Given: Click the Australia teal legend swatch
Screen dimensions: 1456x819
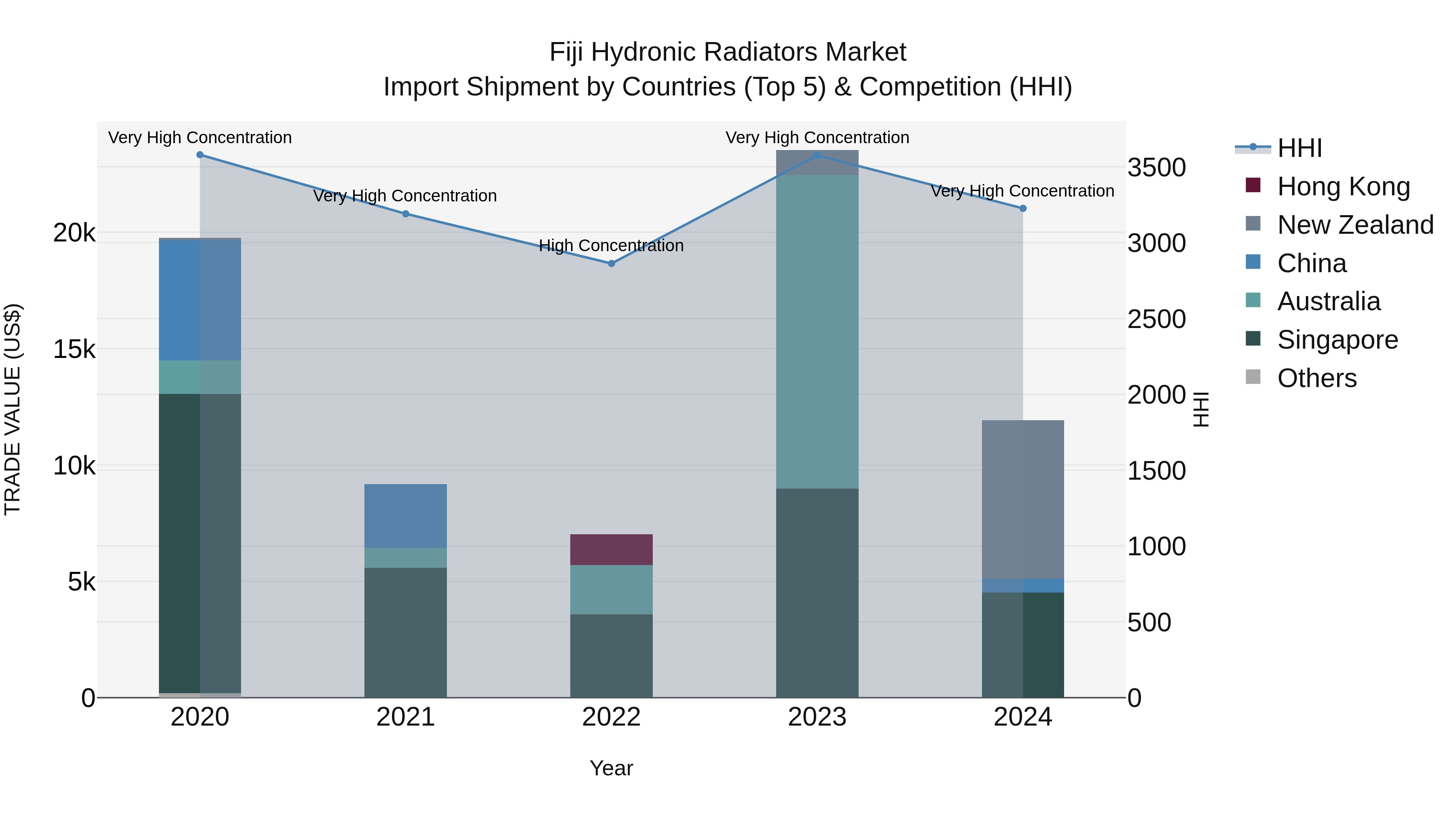Looking at the screenshot, I should 1253,300.
